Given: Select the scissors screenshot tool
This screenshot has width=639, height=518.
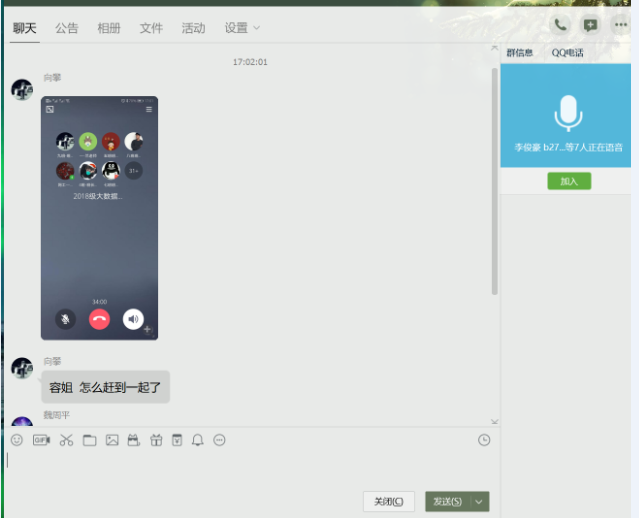Looking at the screenshot, I should (x=66, y=440).
